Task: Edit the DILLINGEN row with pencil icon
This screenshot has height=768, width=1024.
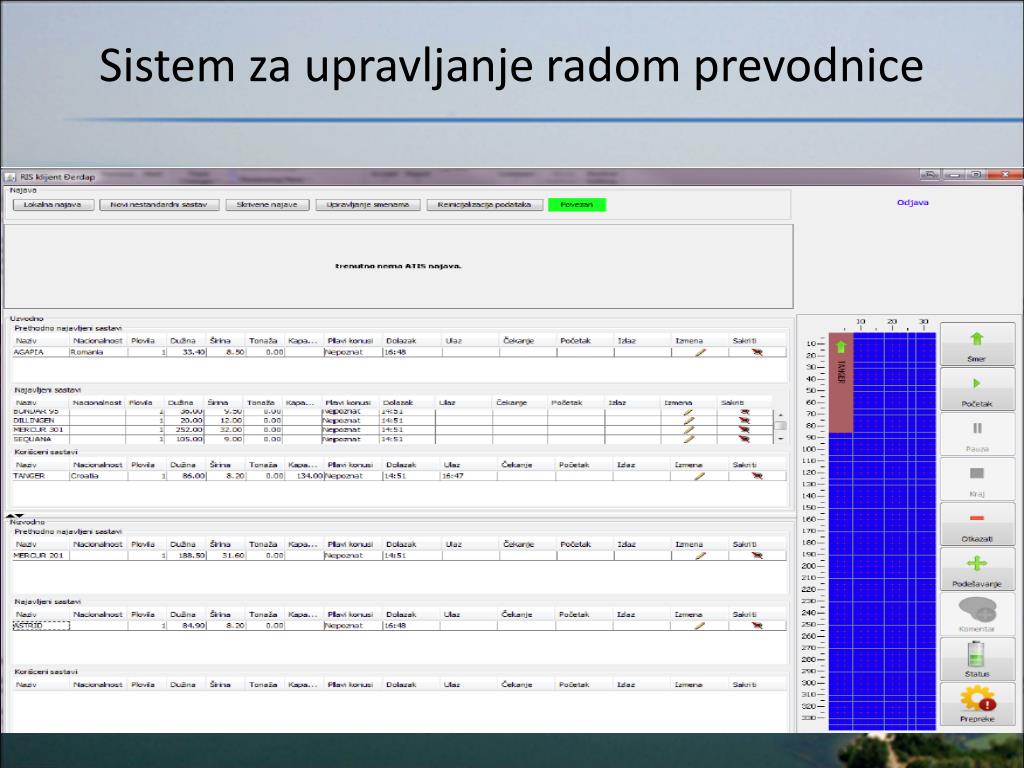Action: tap(688, 421)
